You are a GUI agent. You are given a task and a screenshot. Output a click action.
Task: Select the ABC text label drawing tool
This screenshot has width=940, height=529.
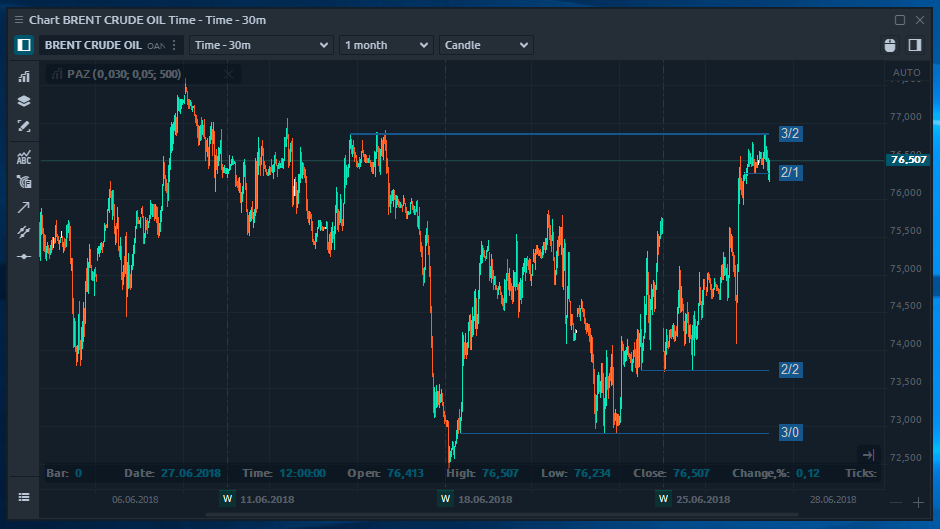(x=24, y=157)
